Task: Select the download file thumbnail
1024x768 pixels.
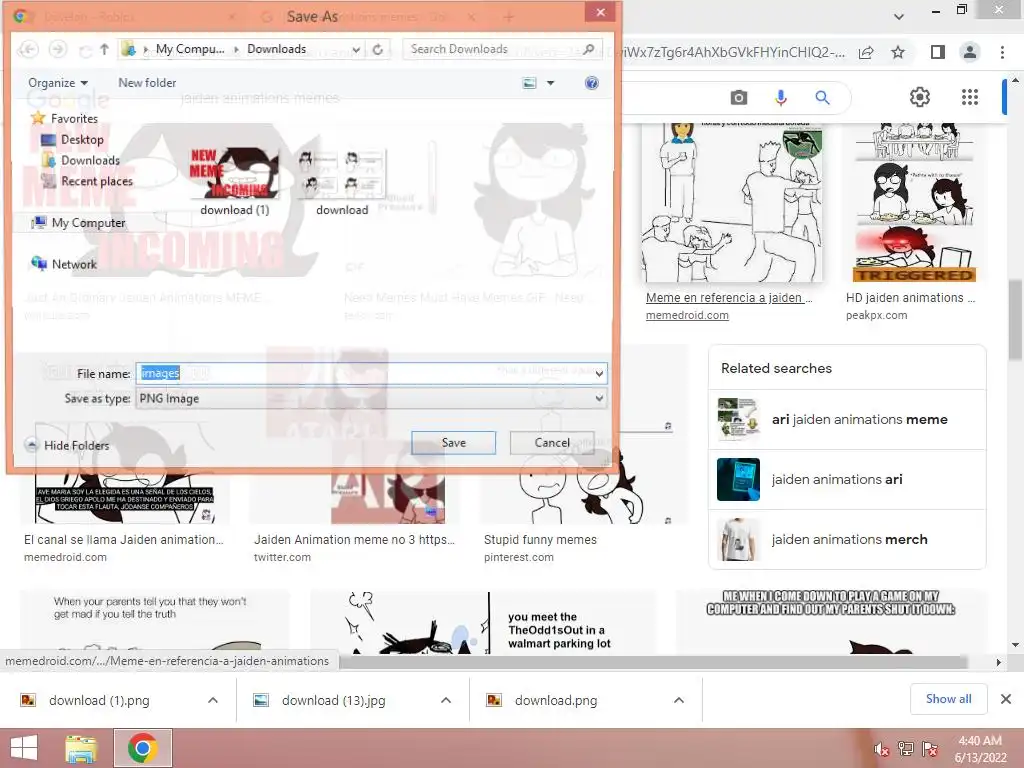Action: (342, 181)
